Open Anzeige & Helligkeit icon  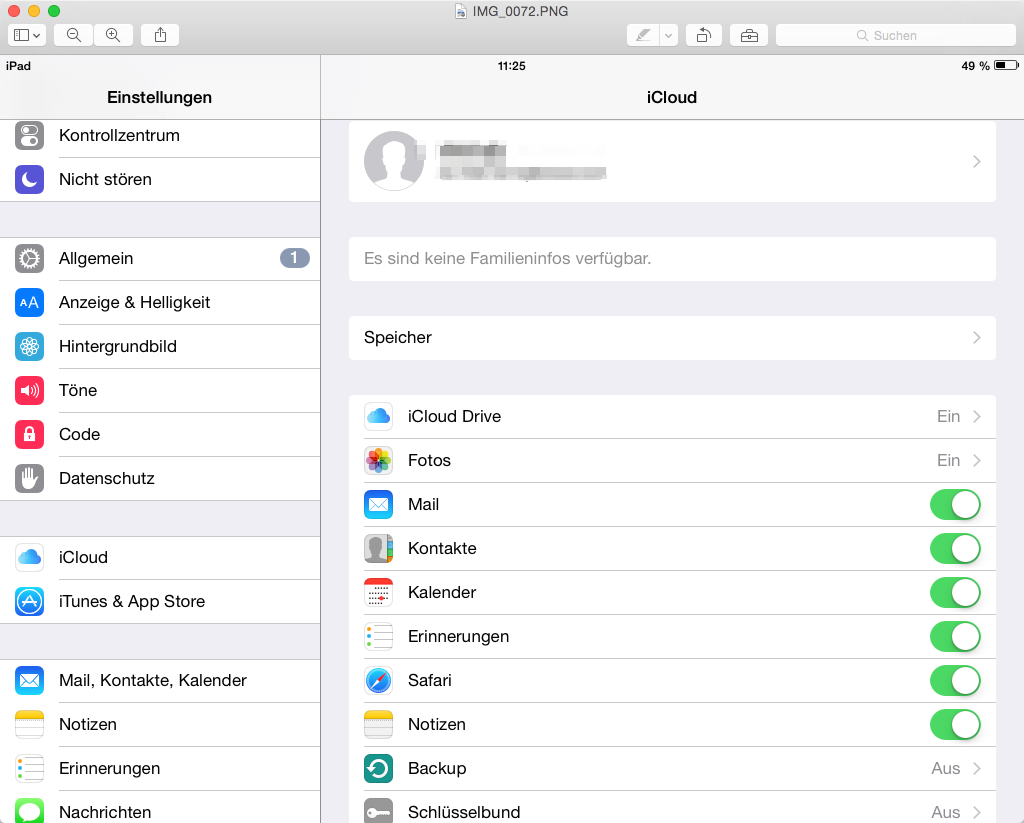(29, 302)
